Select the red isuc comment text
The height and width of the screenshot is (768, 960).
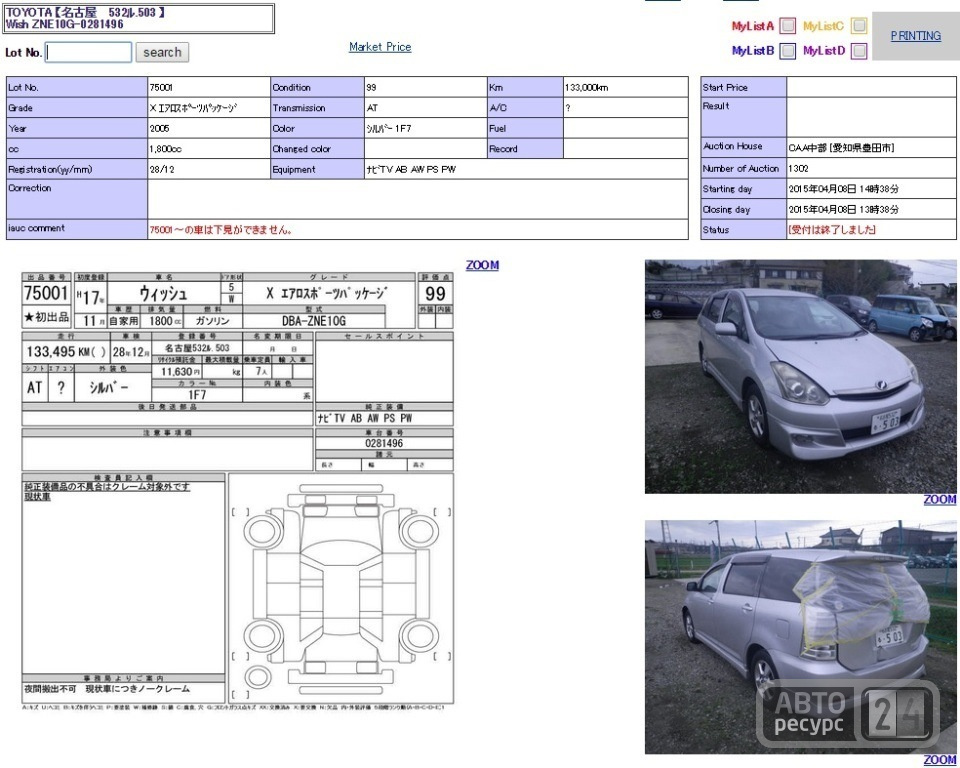click(221, 230)
